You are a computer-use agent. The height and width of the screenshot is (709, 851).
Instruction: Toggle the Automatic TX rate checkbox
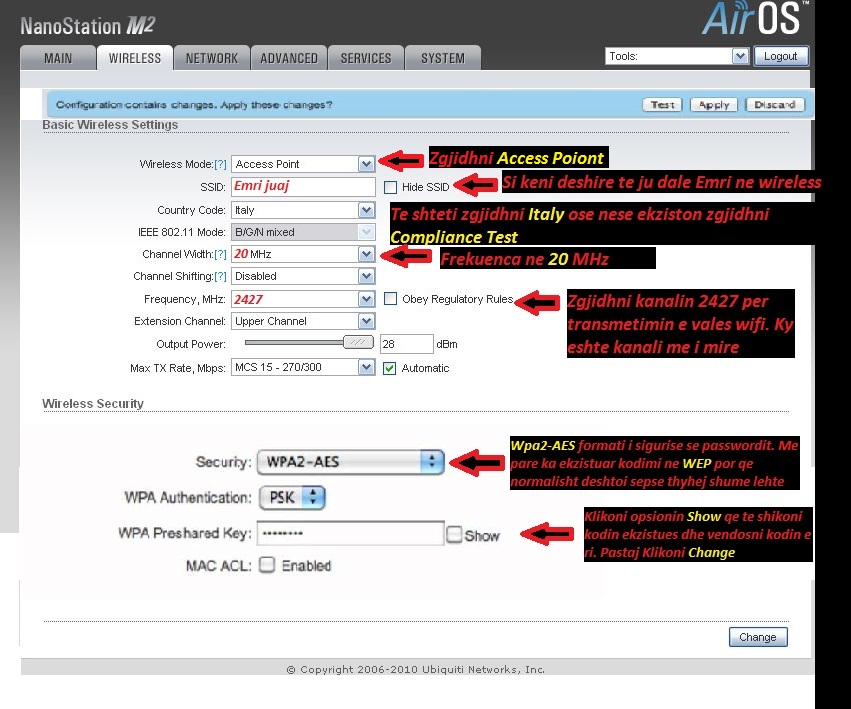coord(389,369)
